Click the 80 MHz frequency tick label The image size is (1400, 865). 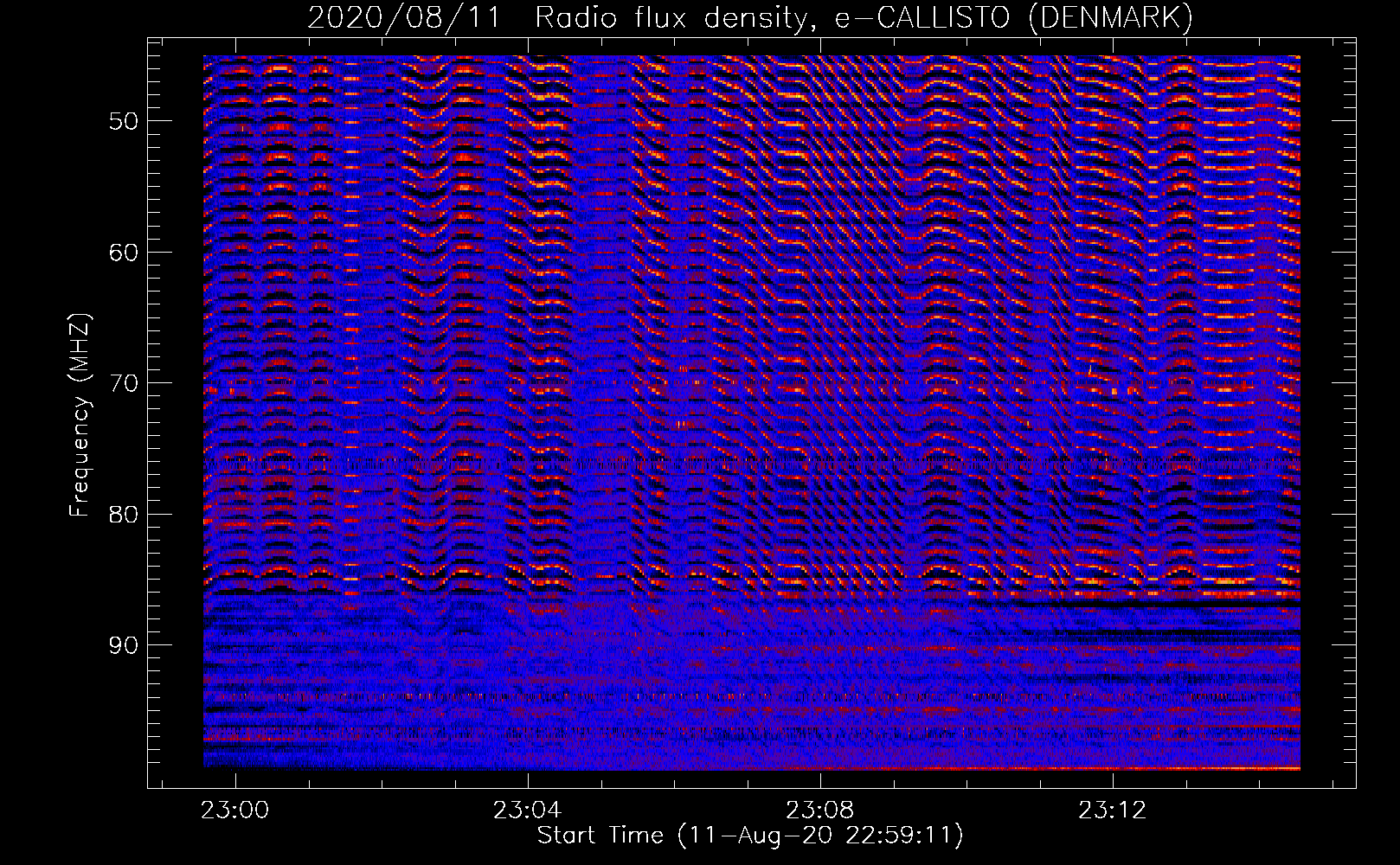124,515
